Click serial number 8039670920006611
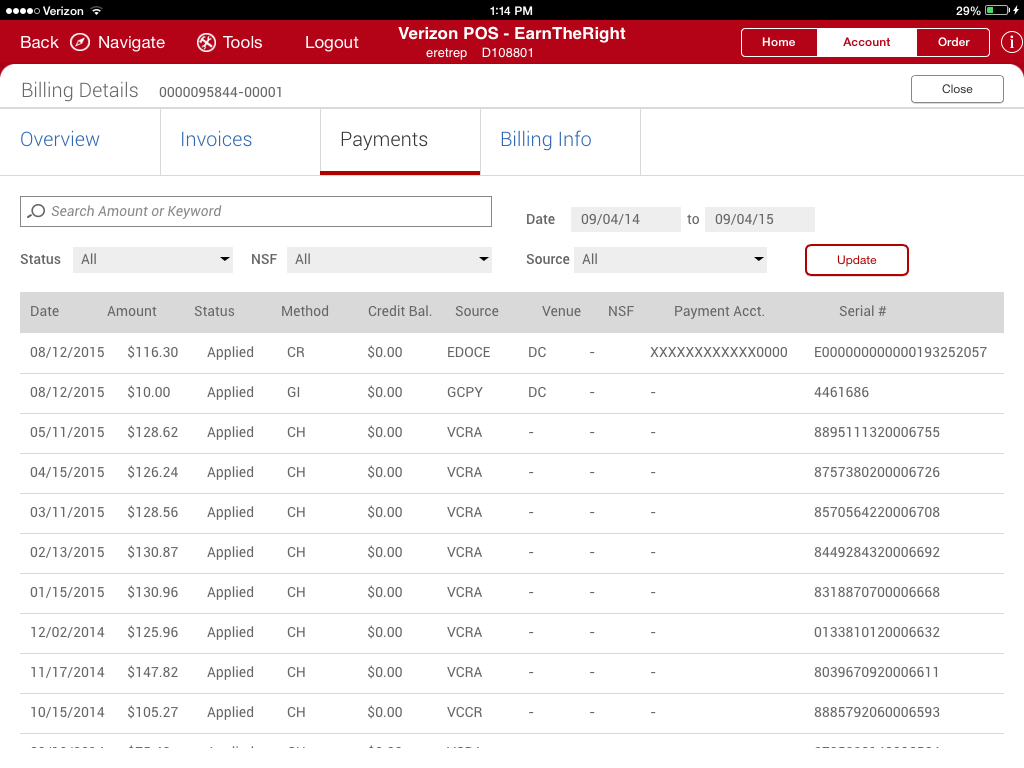The image size is (1024, 768). tap(876, 673)
